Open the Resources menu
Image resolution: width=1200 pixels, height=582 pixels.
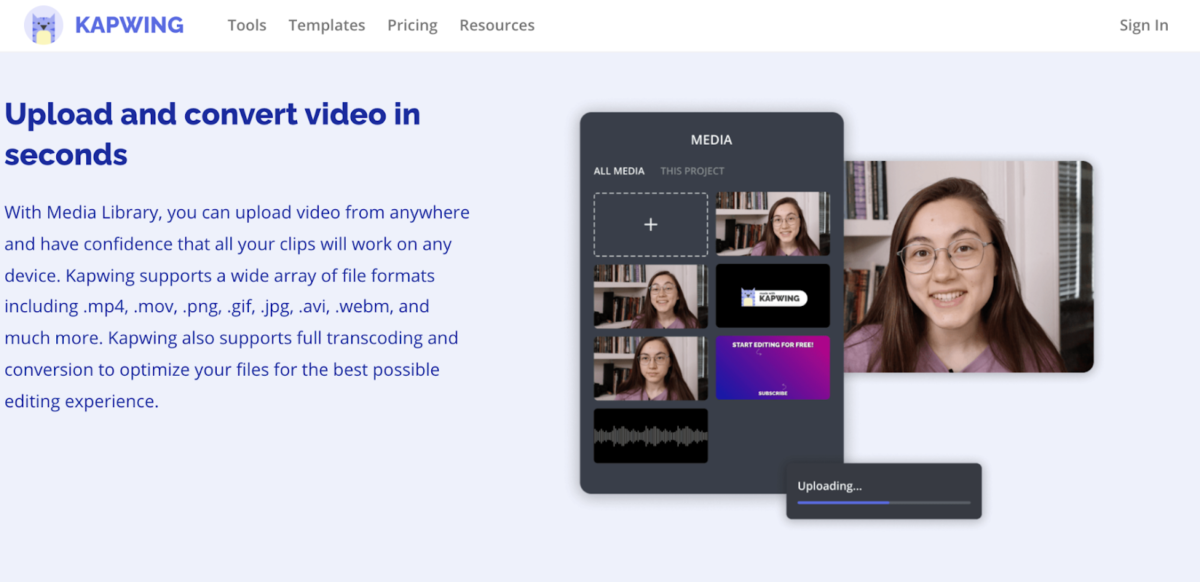point(497,25)
